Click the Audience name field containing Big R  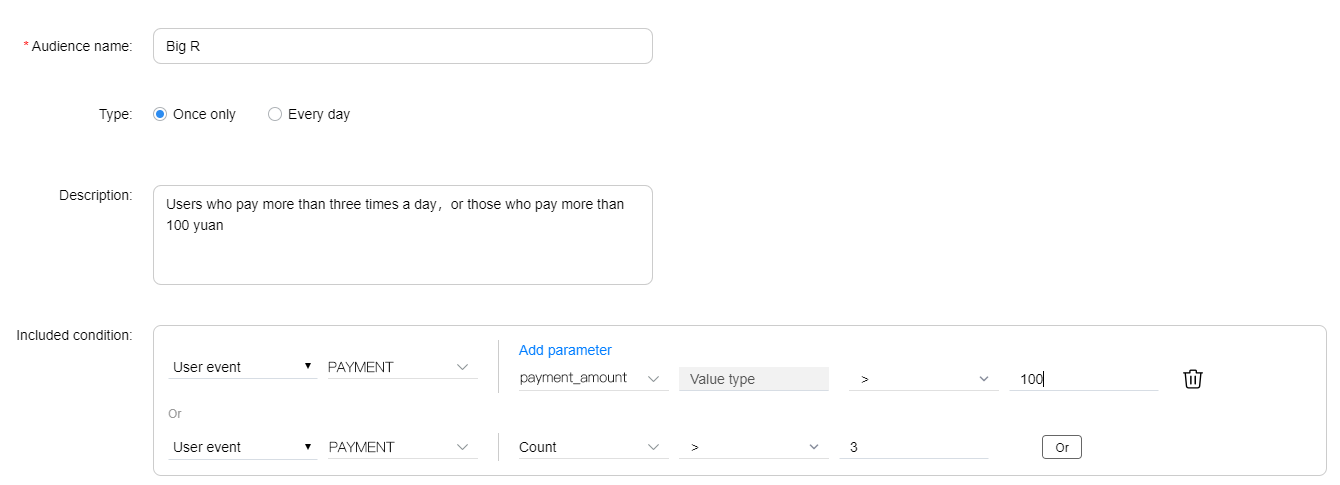click(402, 46)
